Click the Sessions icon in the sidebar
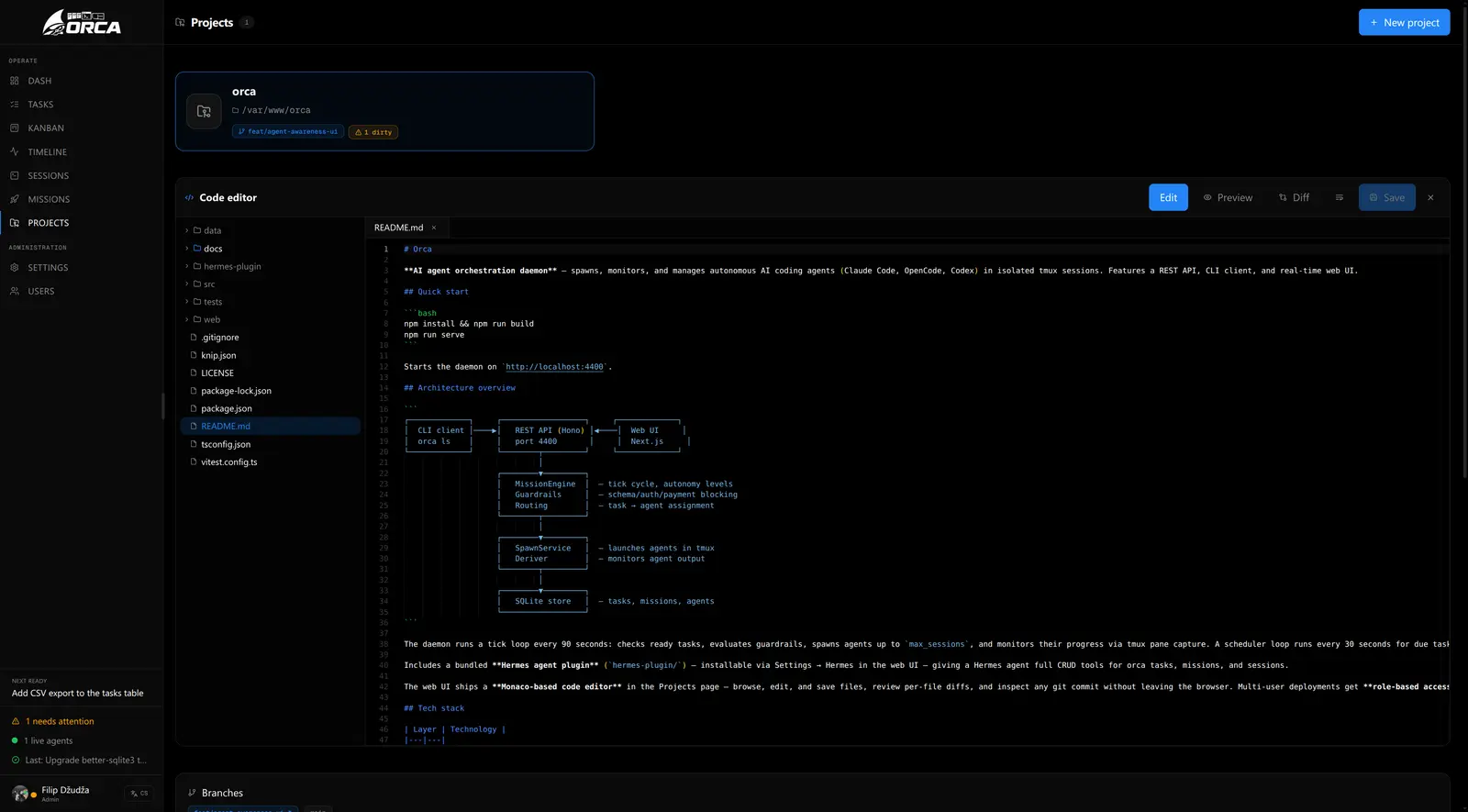This screenshot has width=1468, height=812. point(15,175)
